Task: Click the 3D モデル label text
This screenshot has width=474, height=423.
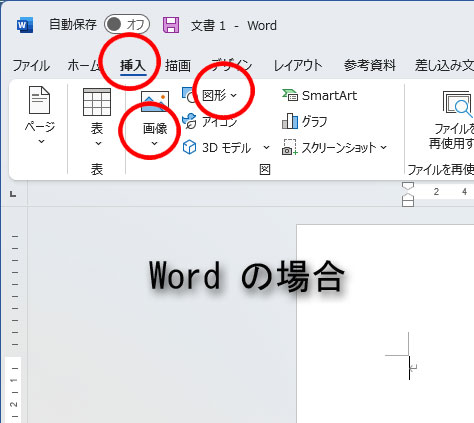Action: pos(226,148)
